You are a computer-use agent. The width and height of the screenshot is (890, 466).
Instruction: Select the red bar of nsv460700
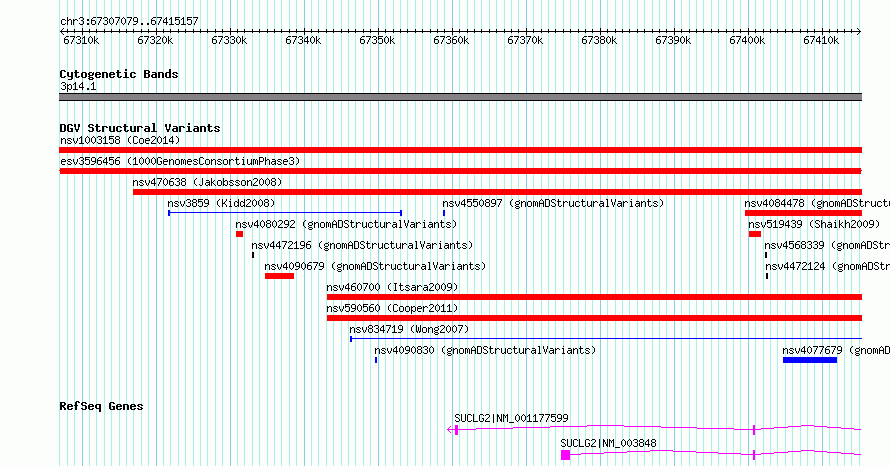point(594,297)
